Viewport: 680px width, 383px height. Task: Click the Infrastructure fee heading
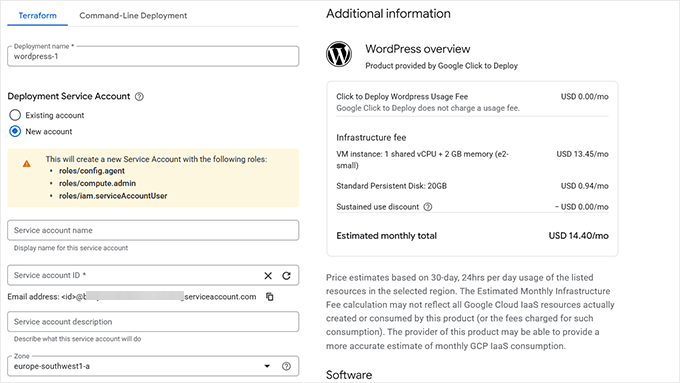point(371,137)
